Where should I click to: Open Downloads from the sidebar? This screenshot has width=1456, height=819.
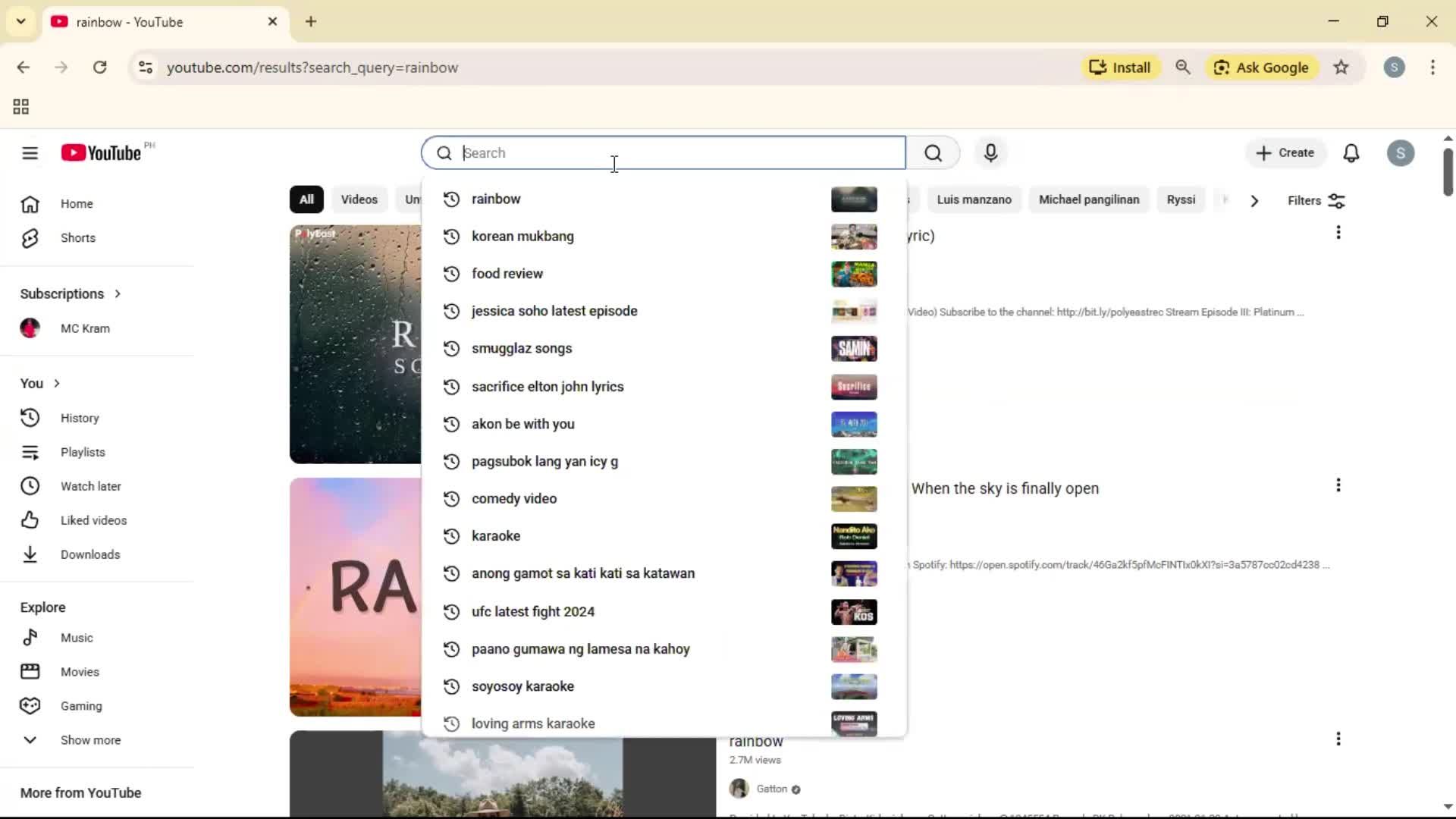click(90, 554)
